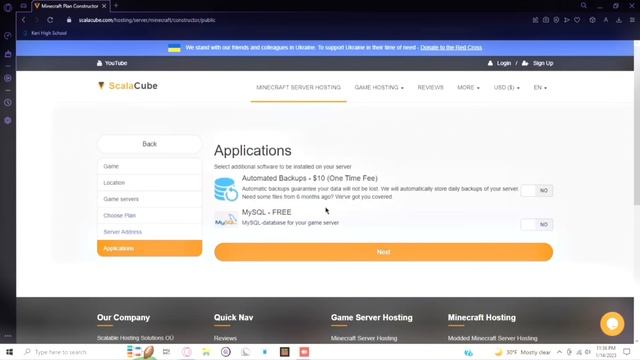Select the Choose Plan step in sidebar
640x360 pixels.
pos(149,215)
